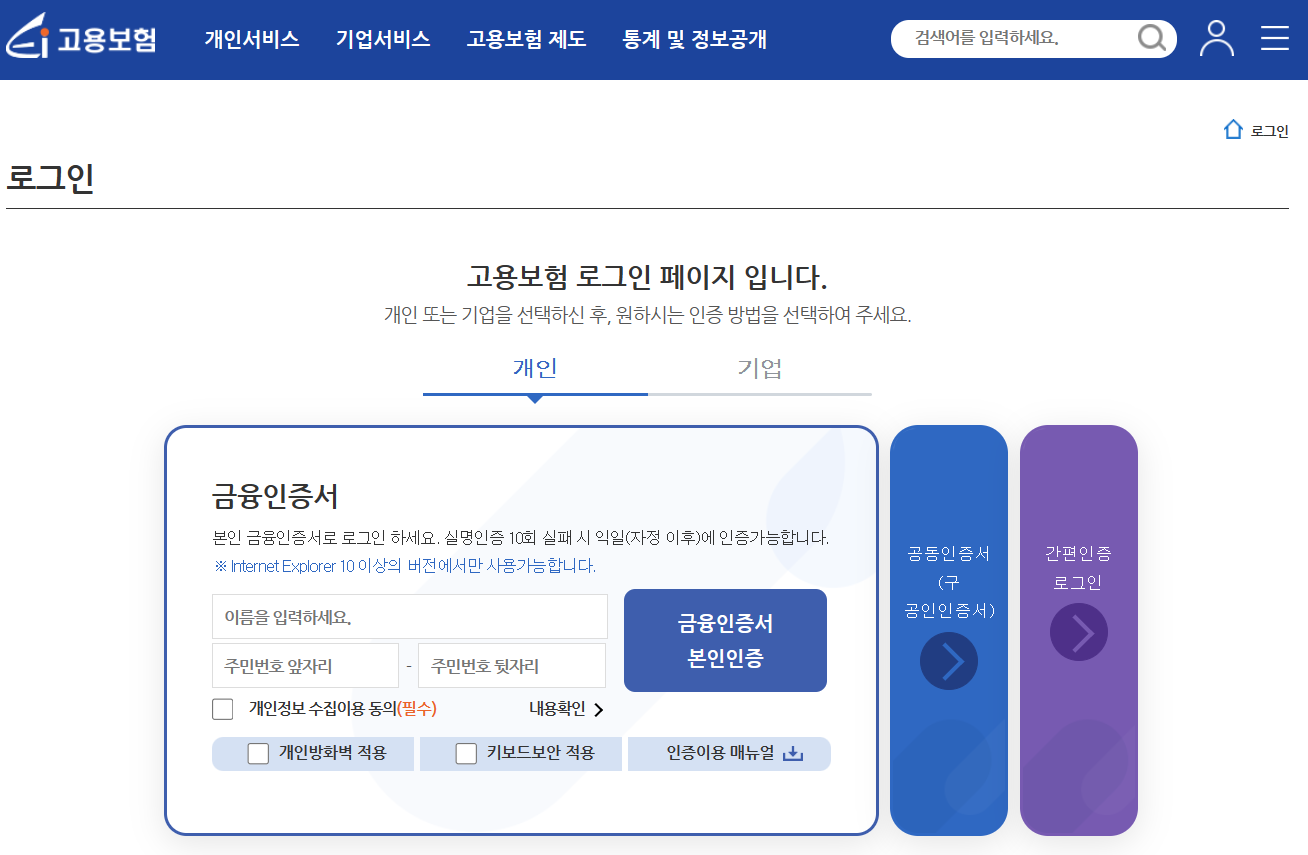Focus the 이름을 입력하세요 name field
The height and width of the screenshot is (855, 1308).
point(410,617)
